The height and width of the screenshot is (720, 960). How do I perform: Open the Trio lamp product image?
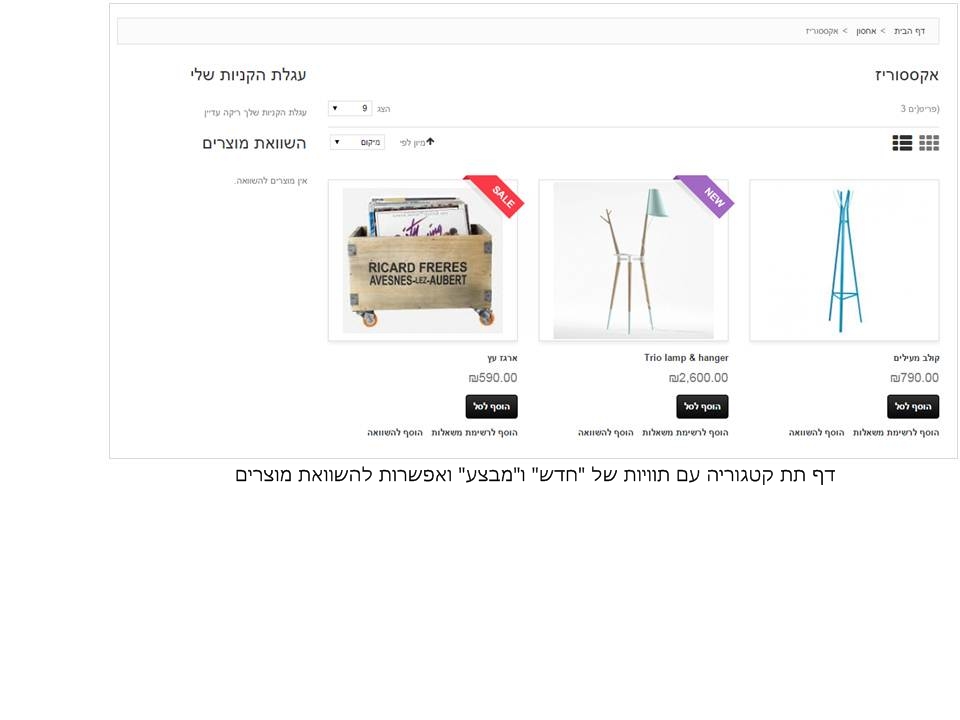click(x=634, y=260)
